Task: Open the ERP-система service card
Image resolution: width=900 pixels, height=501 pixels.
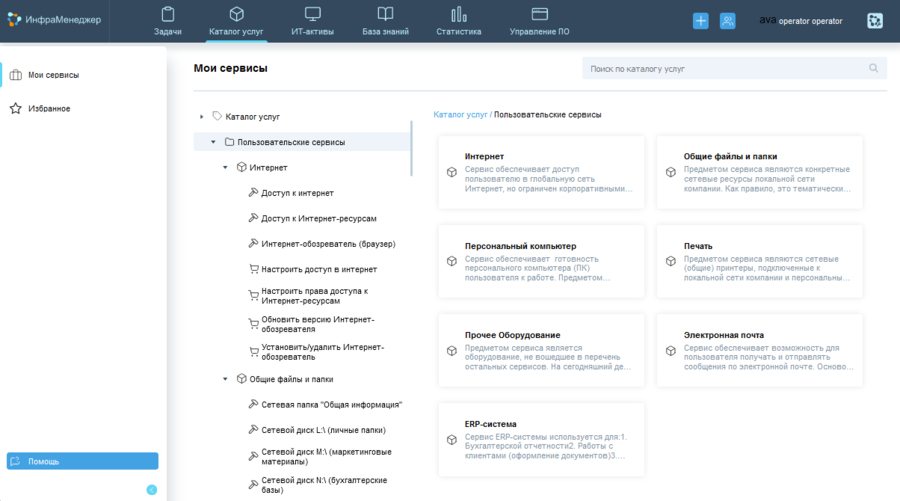Action: point(541,440)
